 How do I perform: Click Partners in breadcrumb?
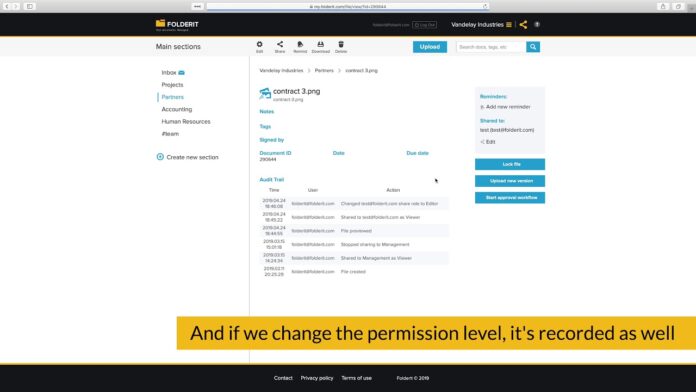pyautogui.click(x=324, y=71)
